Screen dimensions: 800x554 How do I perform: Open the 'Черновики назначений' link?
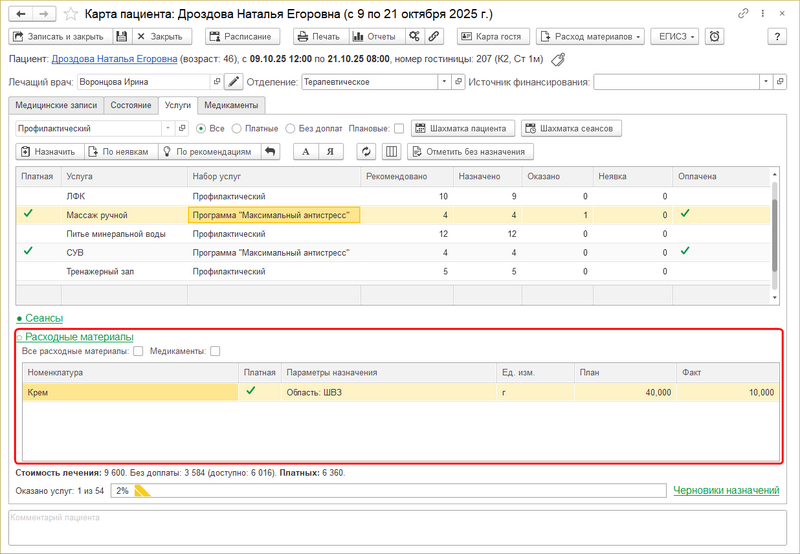tap(726, 490)
